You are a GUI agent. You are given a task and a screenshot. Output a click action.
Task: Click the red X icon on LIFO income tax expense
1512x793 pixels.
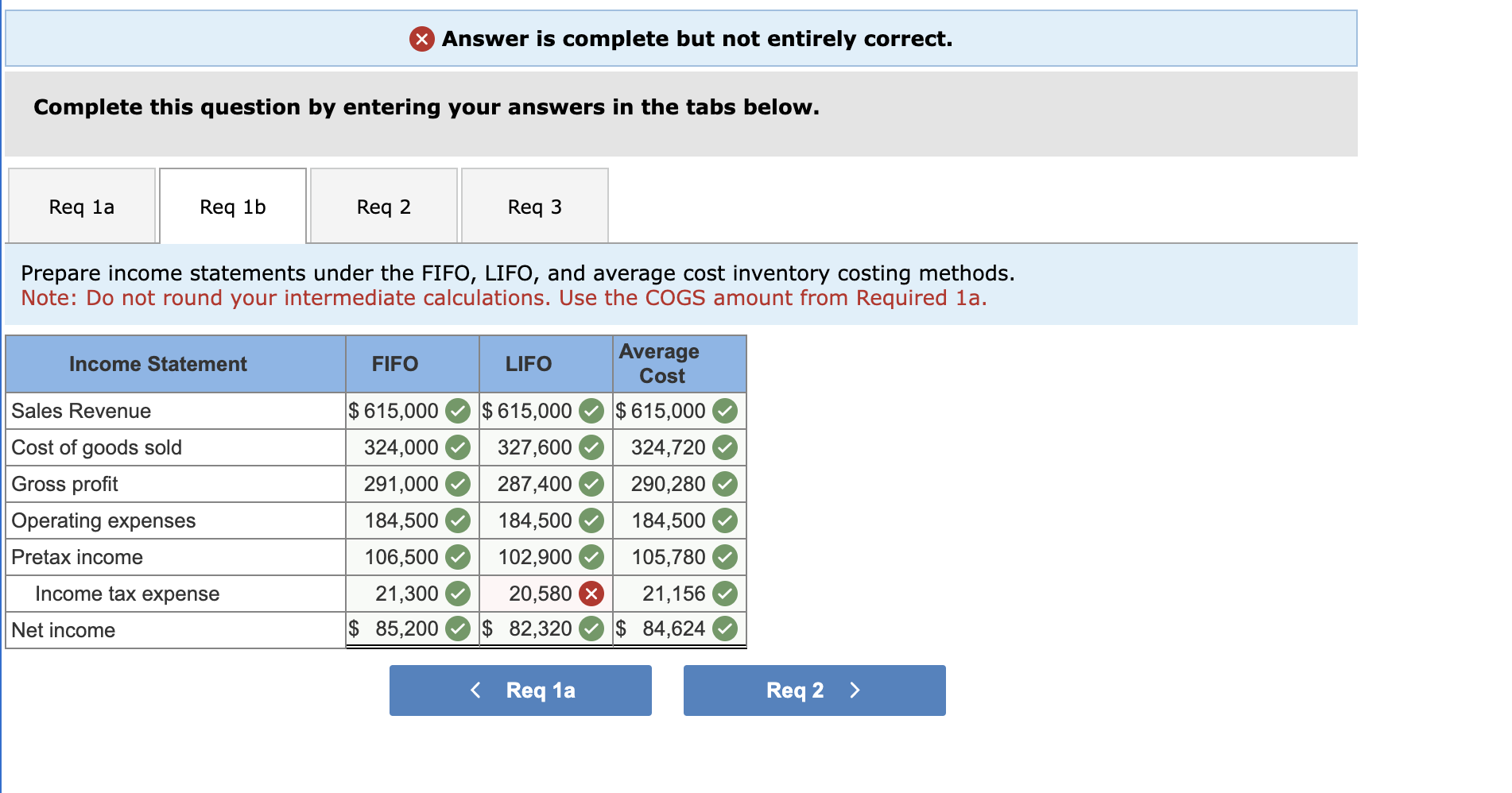click(x=591, y=593)
